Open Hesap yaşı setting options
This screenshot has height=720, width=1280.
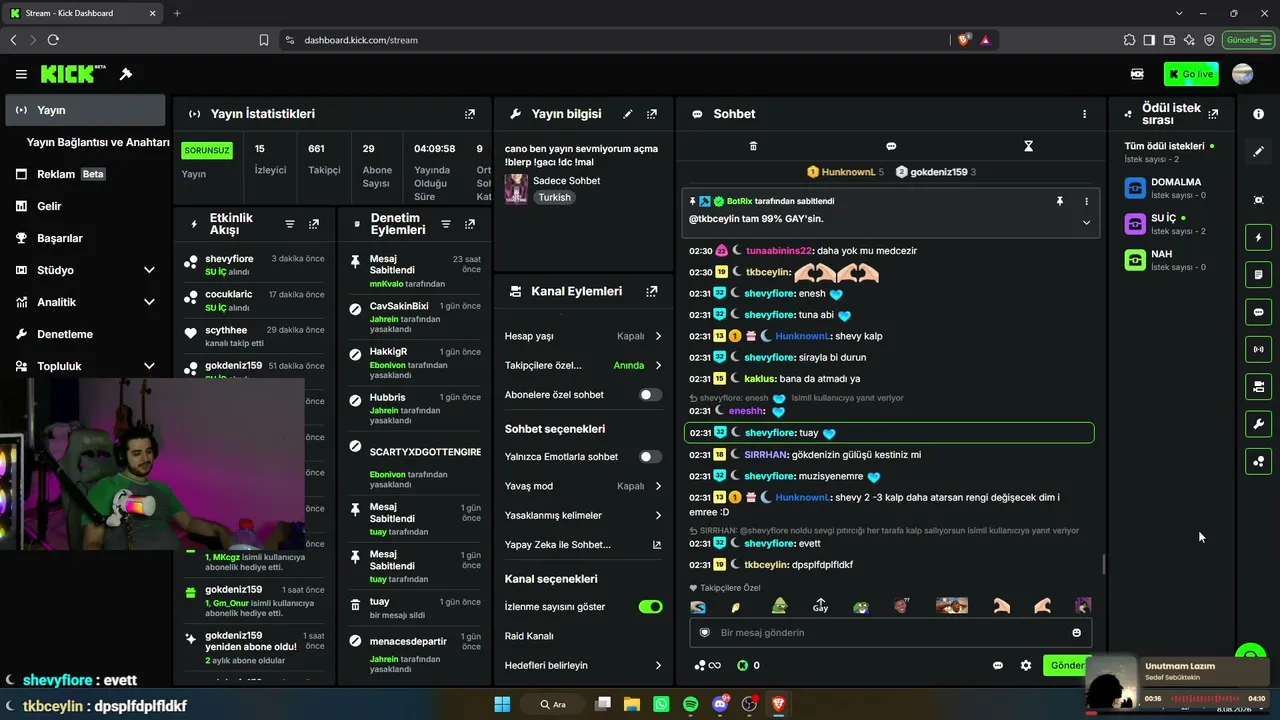pos(584,336)
